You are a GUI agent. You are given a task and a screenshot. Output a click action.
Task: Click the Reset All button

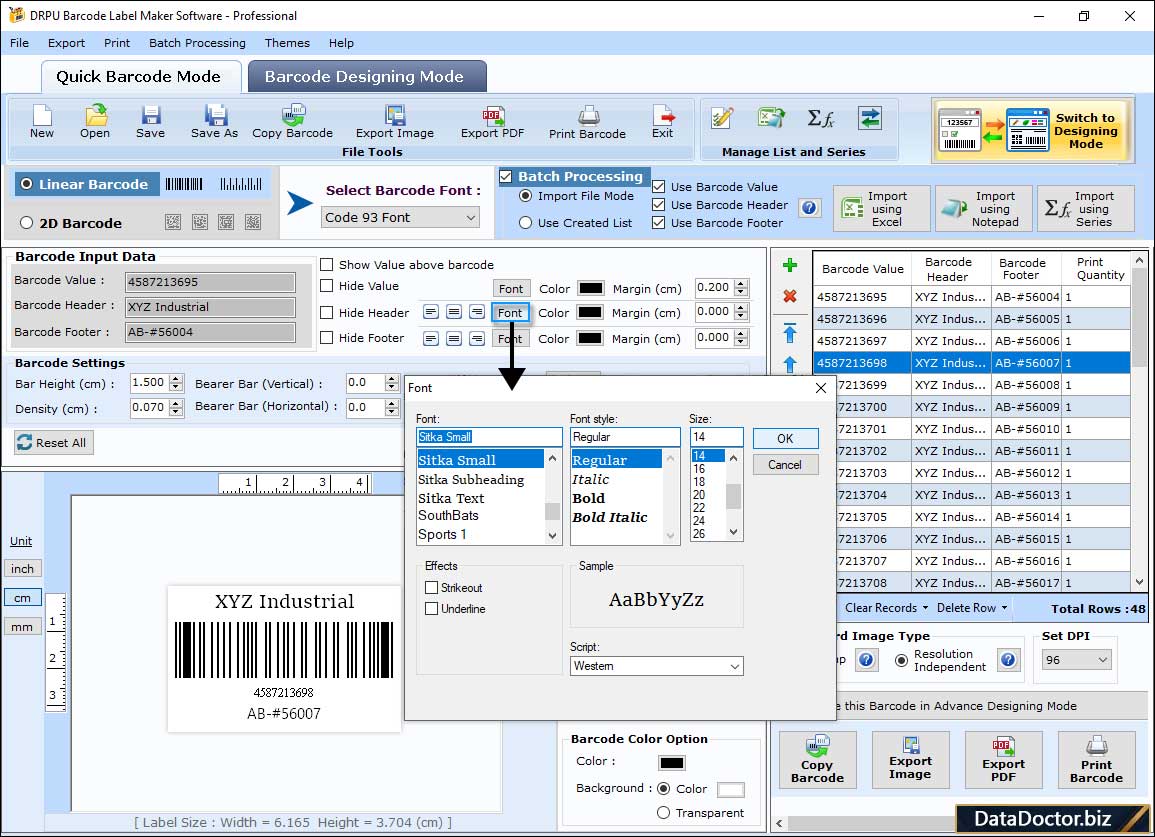(x=54, y=443)
